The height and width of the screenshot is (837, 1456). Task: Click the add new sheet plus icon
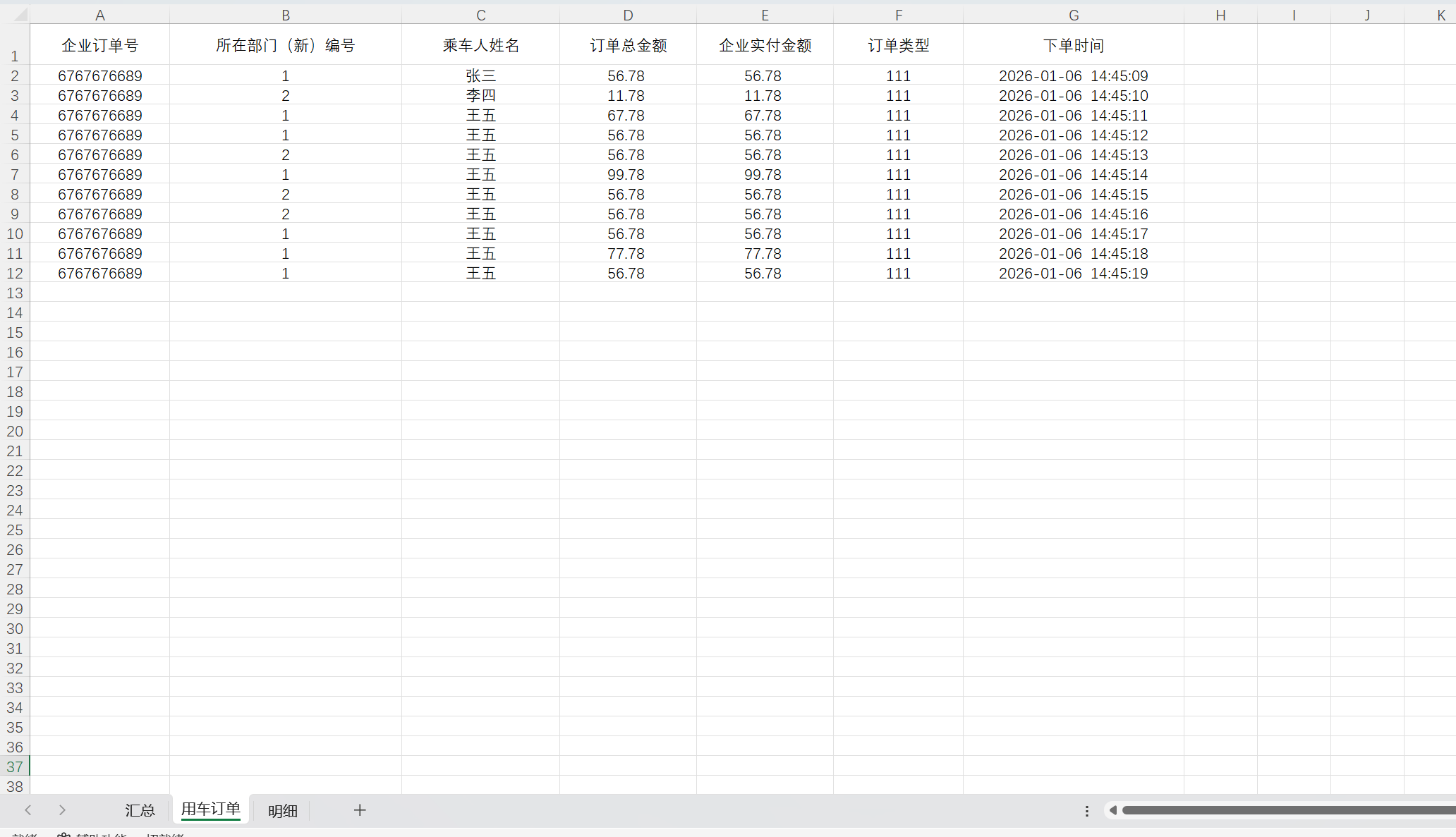click(360, 810)
